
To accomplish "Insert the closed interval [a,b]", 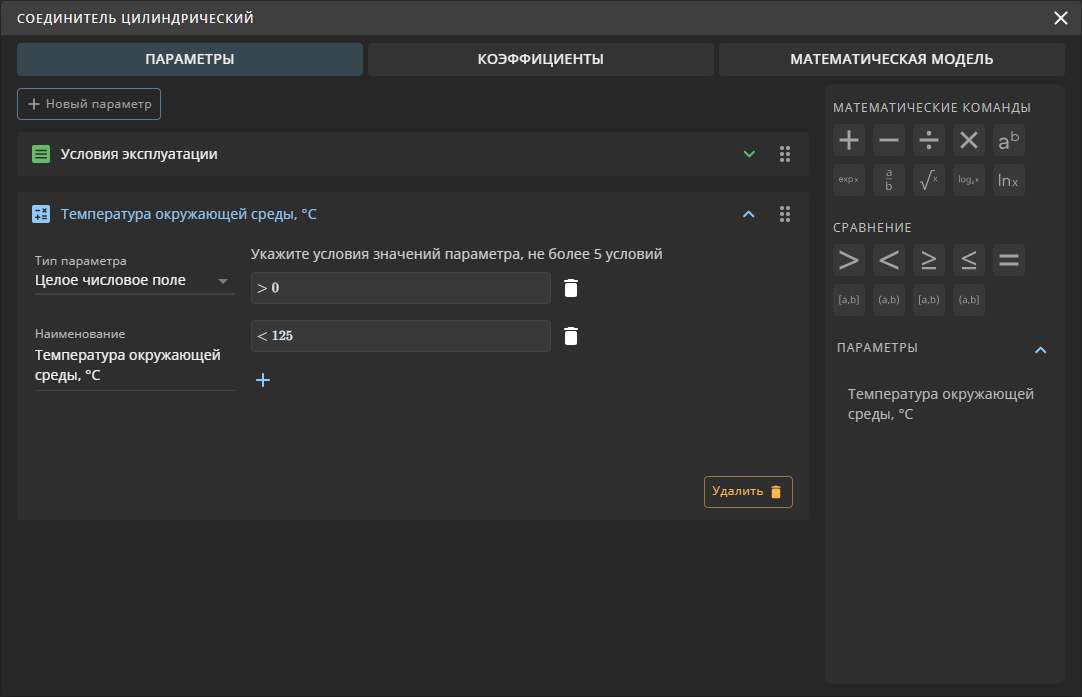I will 849,300.
